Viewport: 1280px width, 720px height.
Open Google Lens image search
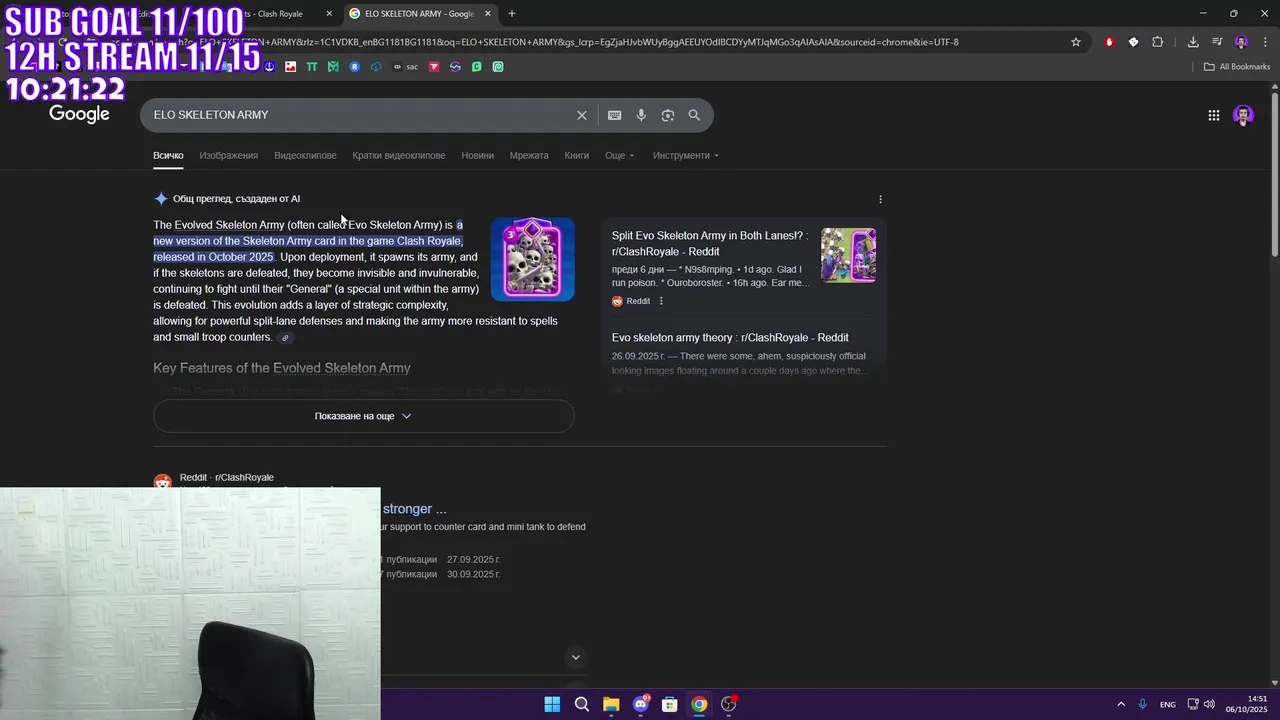(668, 115)
